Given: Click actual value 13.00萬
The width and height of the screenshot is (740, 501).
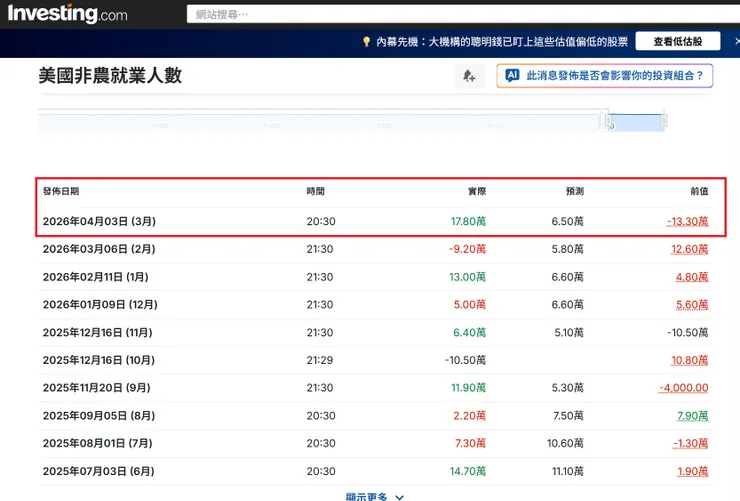Looking at the screenshot, I should click(x=467, y=277).
